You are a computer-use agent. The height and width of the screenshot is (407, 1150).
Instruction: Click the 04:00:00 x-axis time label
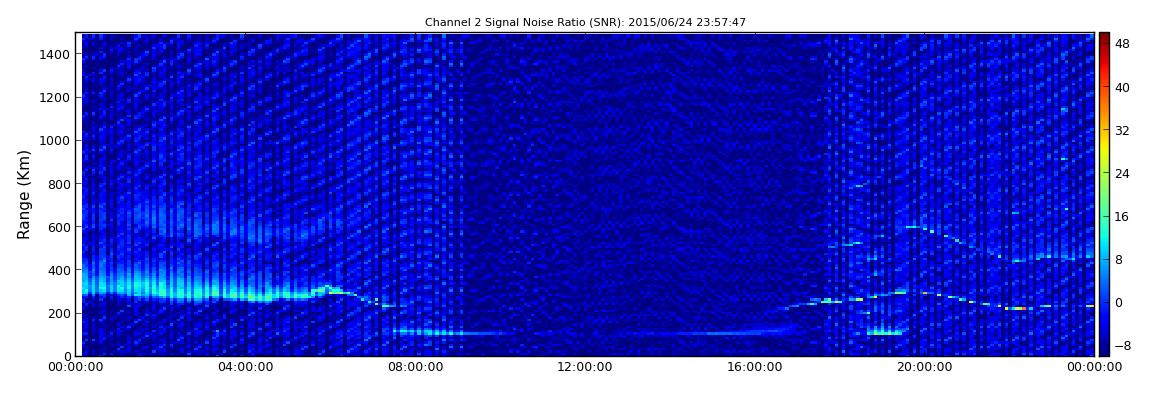246,367
